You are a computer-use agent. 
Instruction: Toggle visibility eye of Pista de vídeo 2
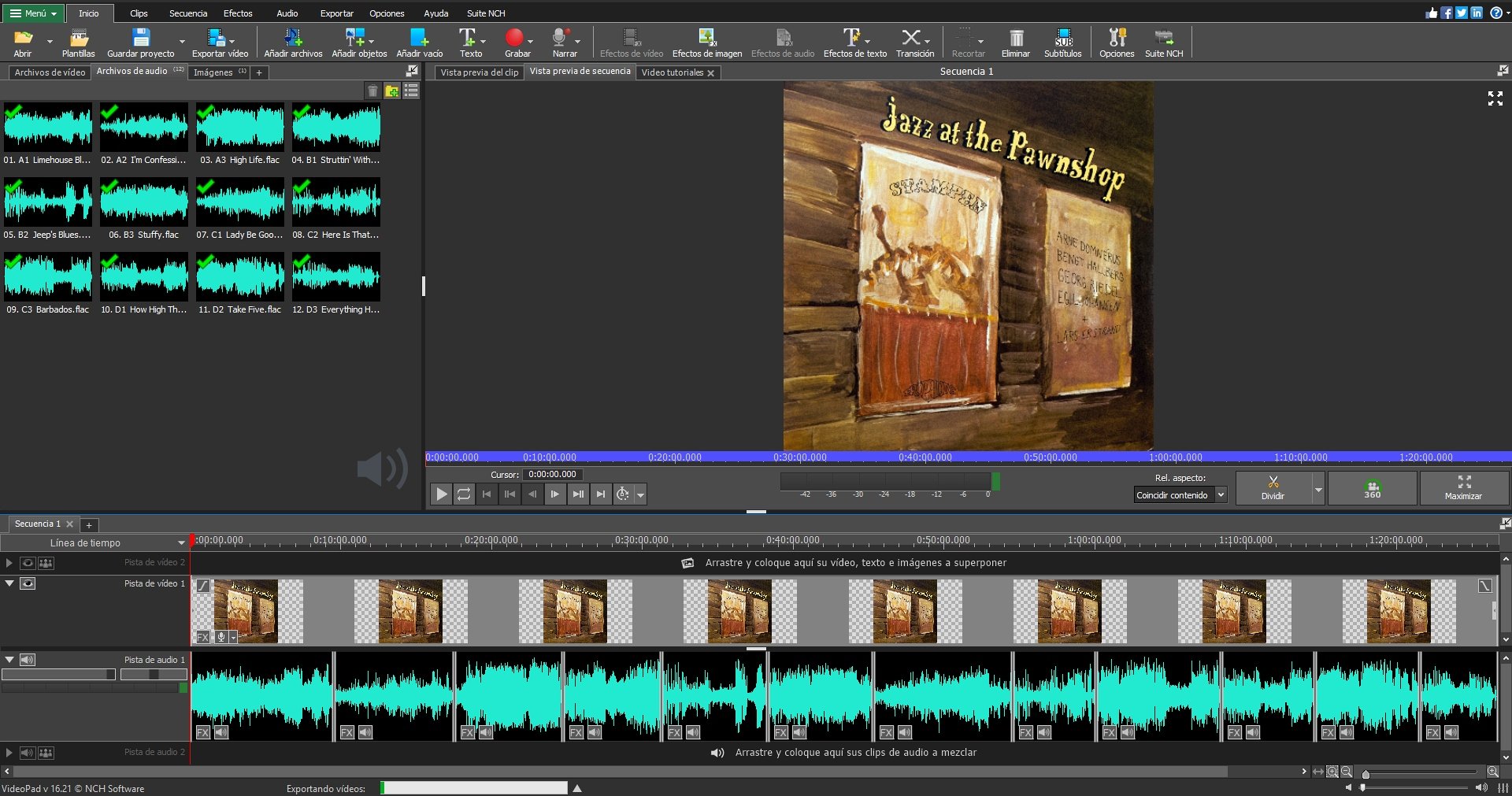(28, 563)
